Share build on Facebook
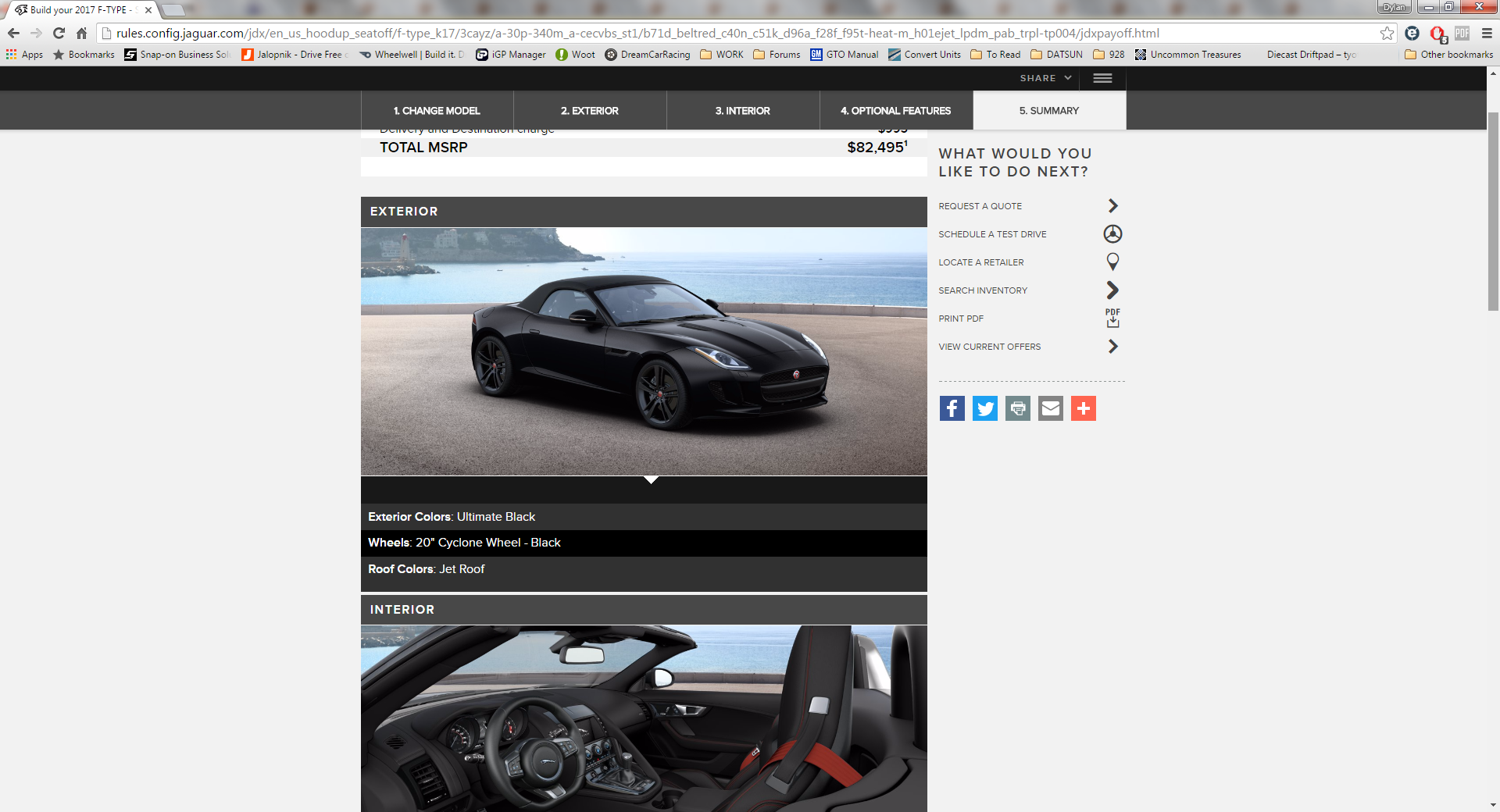 [x=952, y=408]
